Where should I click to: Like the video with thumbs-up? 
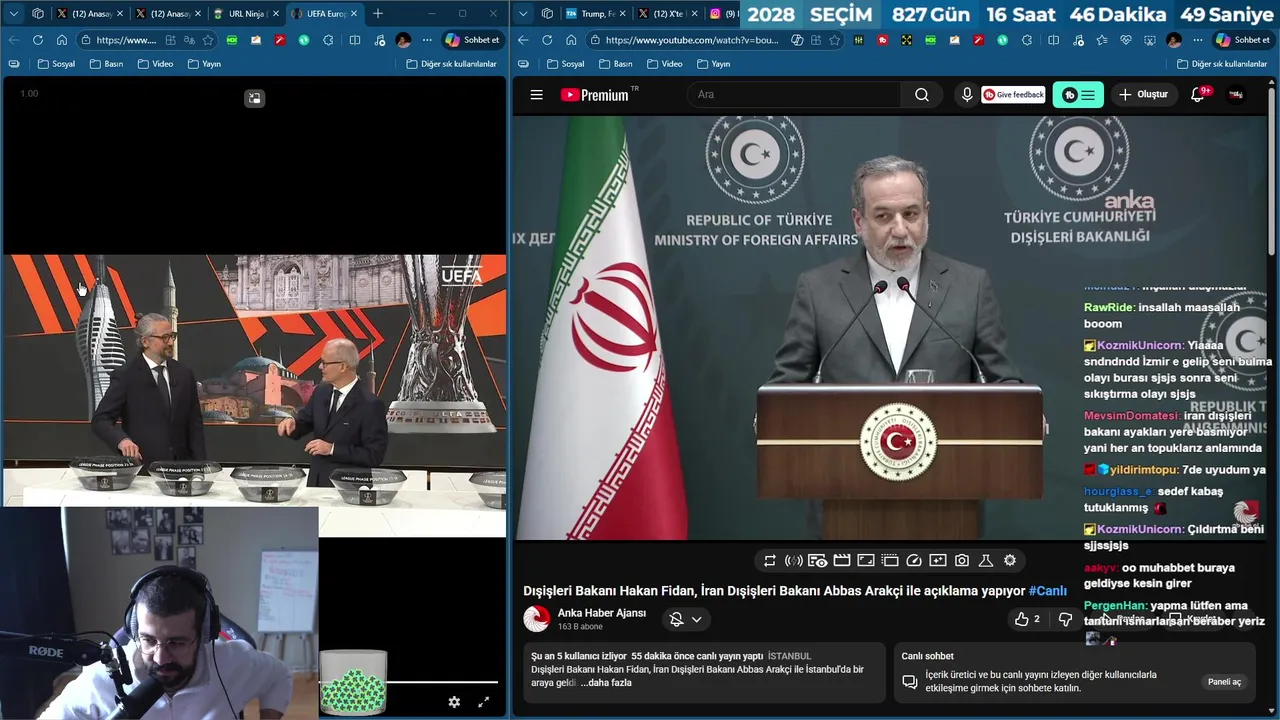click(x=1027, y=619)
